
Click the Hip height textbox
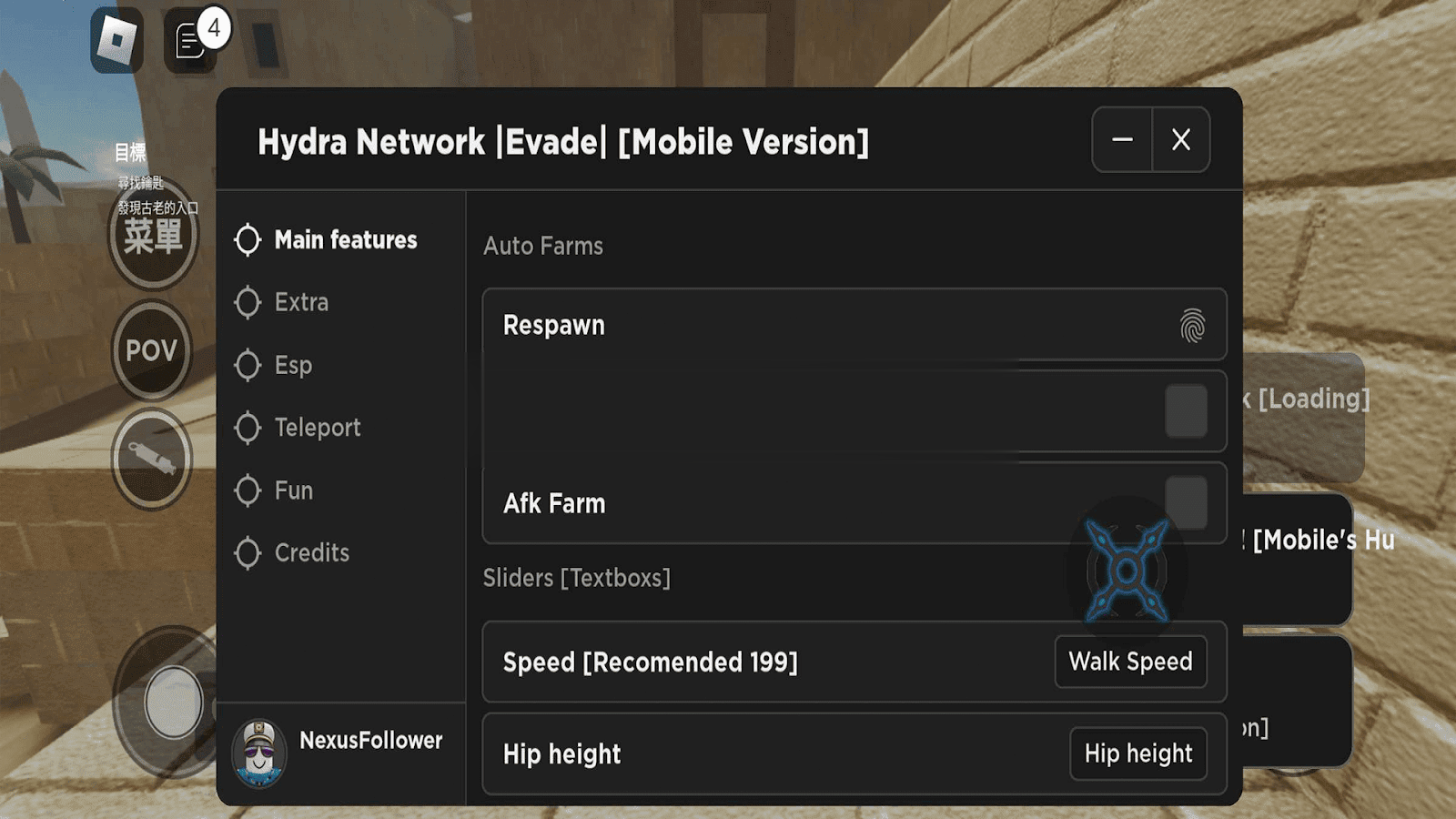point(1137,753)
